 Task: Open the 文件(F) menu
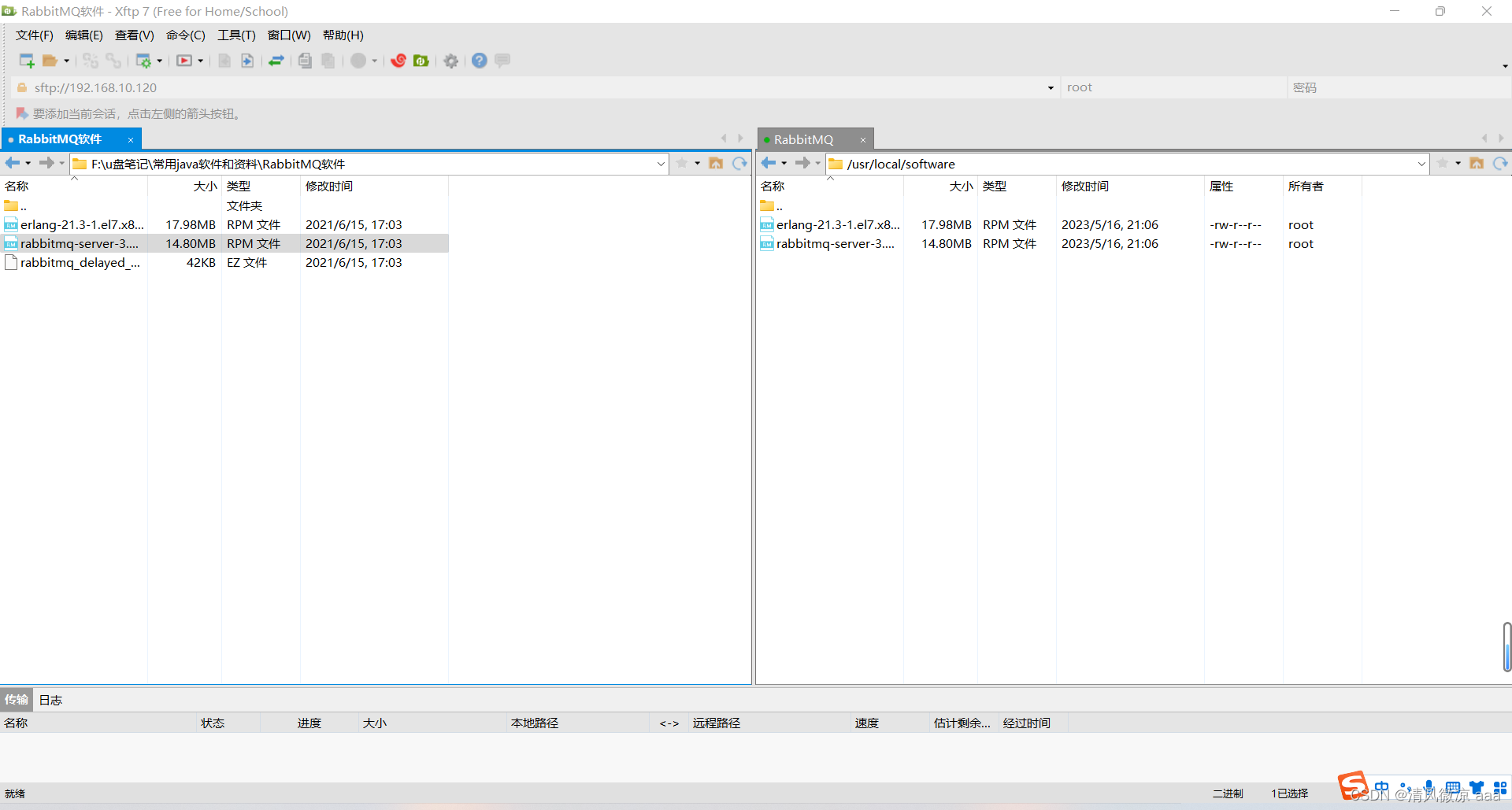click(x=35, y=35)
